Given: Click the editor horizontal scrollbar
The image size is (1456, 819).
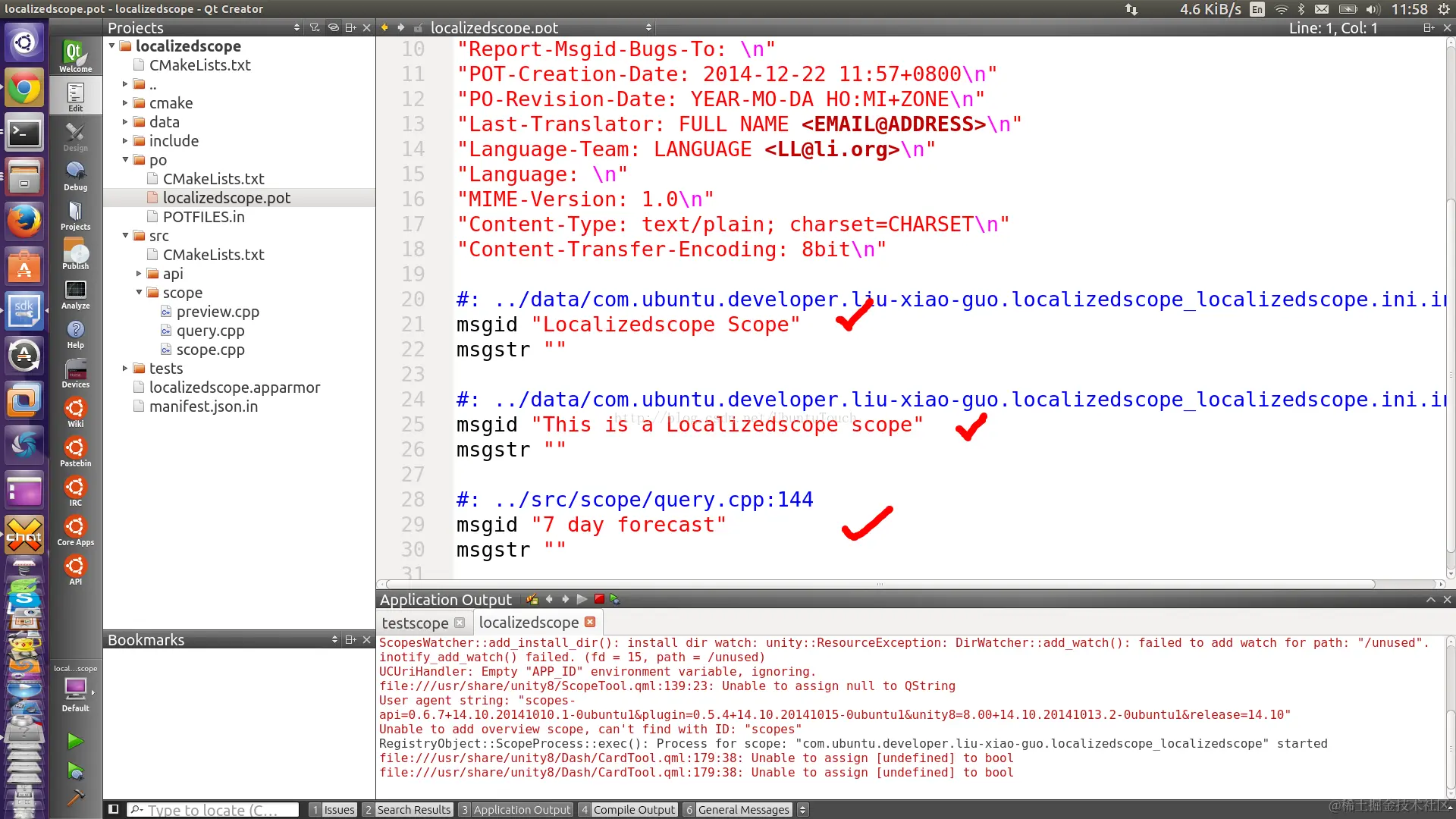Looking at the screenshot, I should point(880,584).
